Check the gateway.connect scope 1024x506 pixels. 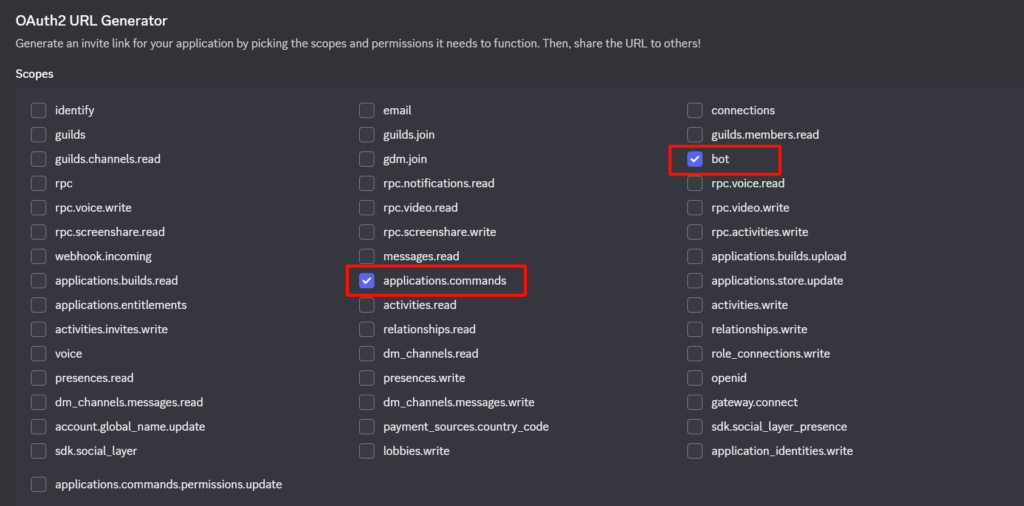click(695, 403)
